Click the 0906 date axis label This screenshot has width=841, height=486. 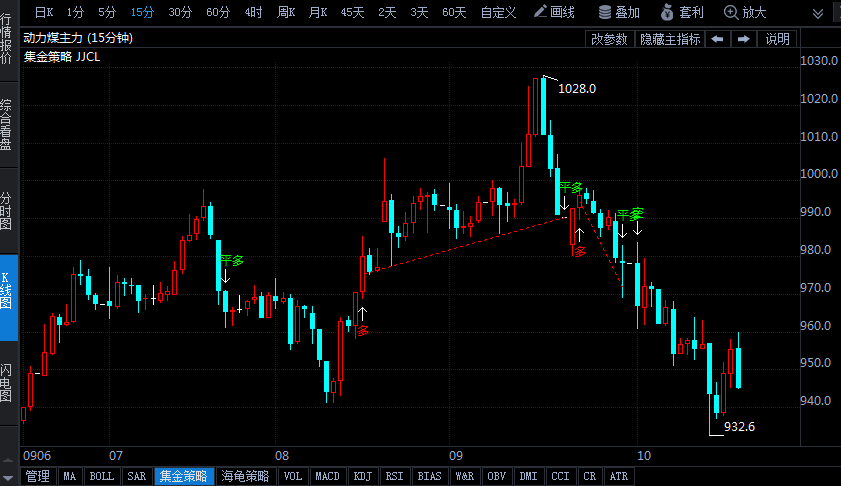[37, 456]
